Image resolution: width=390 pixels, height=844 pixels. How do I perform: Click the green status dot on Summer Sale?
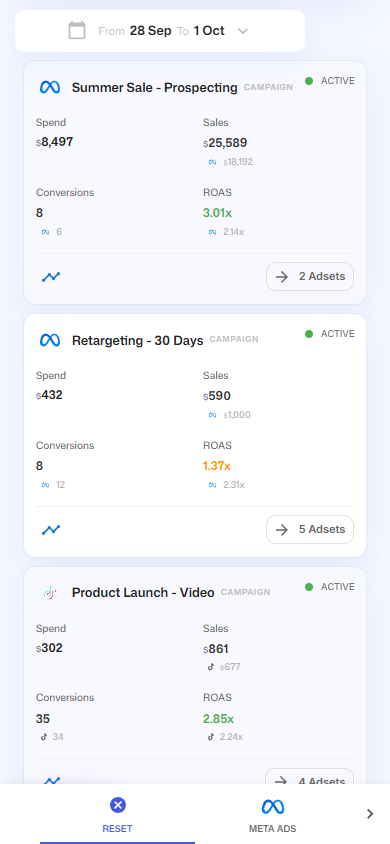tap(309, 81)
